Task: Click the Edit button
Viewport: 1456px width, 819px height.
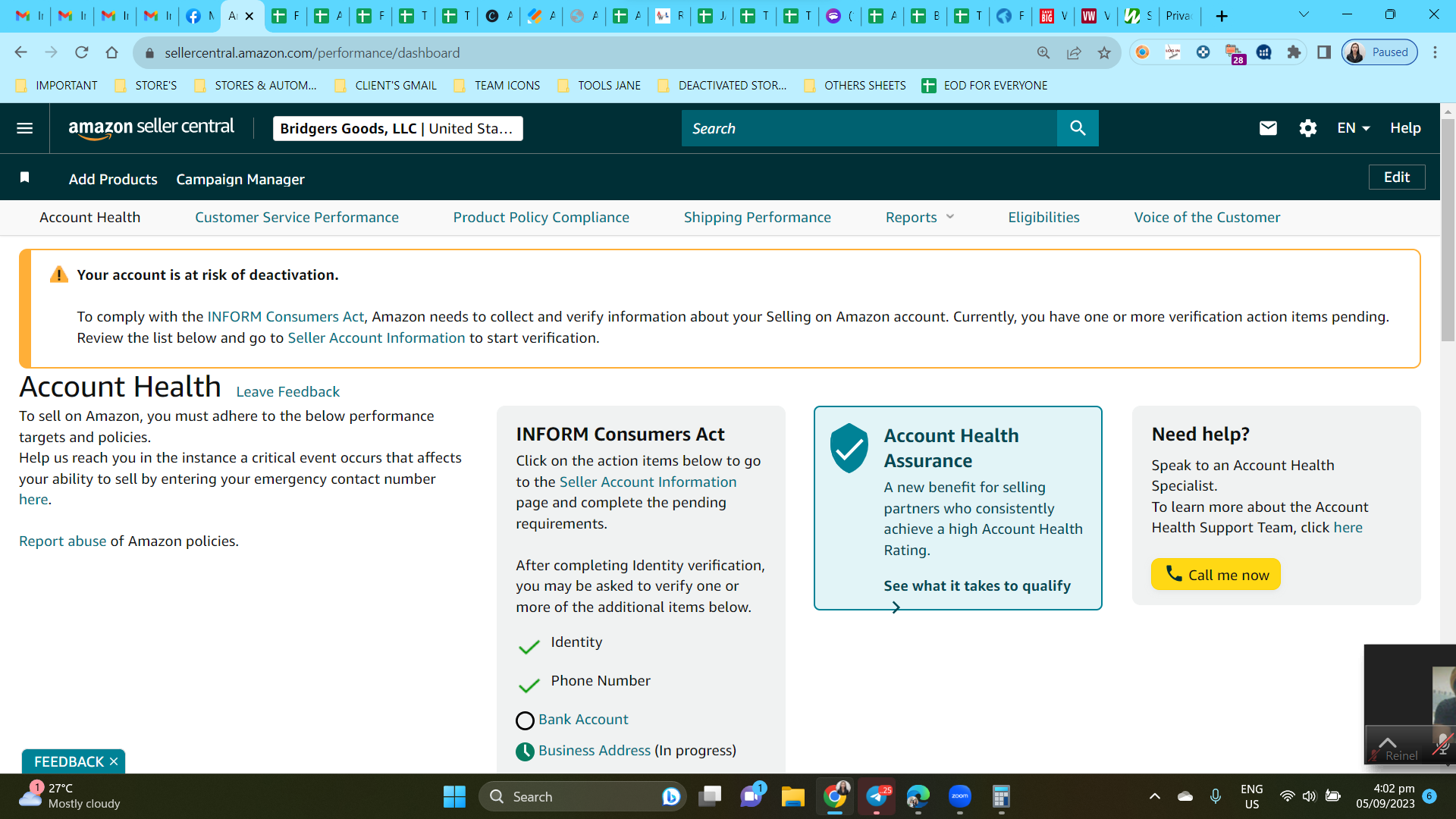Action: [x=1397, y=177]
